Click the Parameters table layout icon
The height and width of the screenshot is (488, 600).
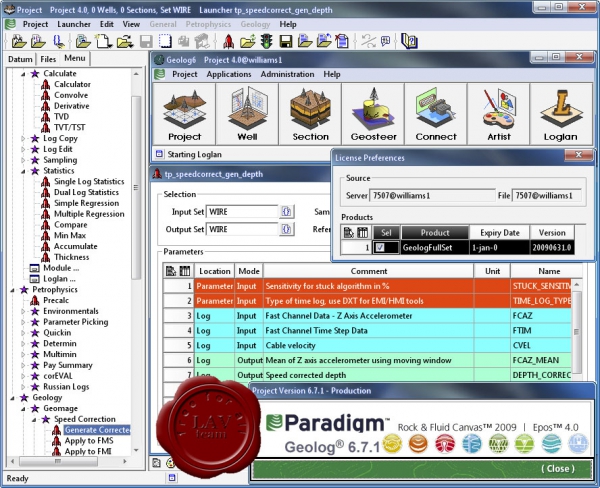point(171,271)
